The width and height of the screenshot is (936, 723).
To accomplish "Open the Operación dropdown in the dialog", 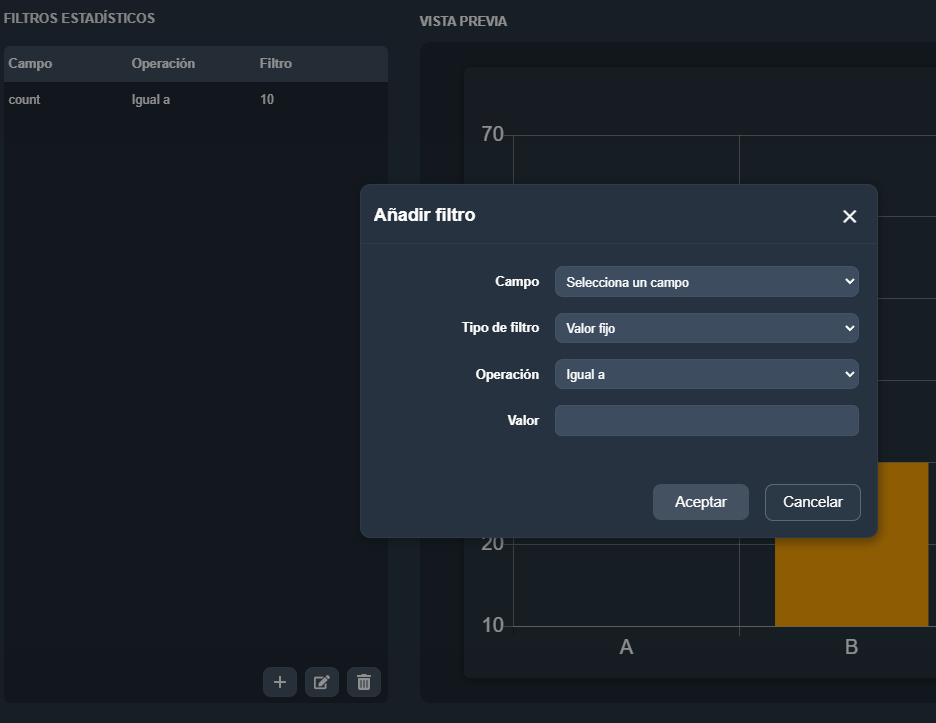I will 706,374.
